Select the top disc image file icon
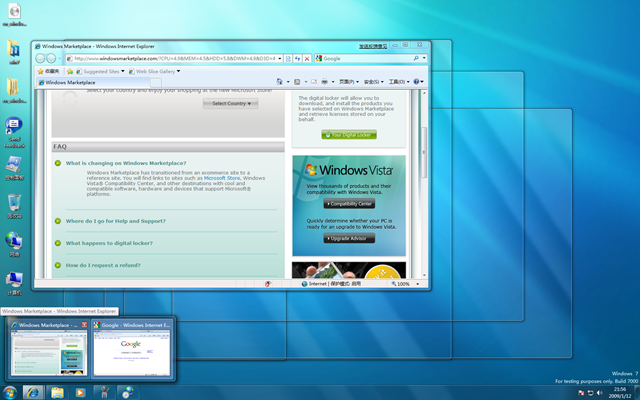This screenshot has height=400, width=640. point(14,15)
